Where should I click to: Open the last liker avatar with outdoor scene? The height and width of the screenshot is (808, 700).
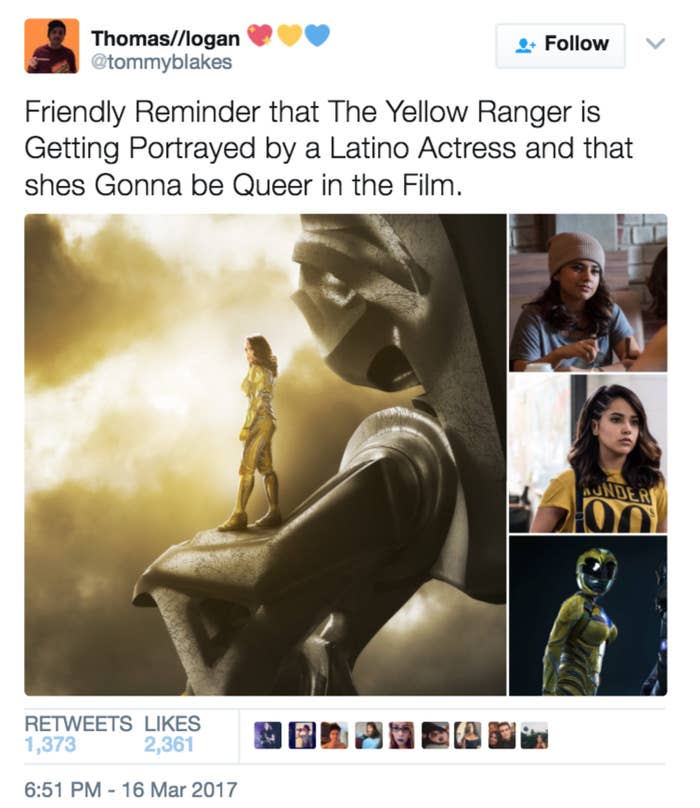click(x=535, y=735)
